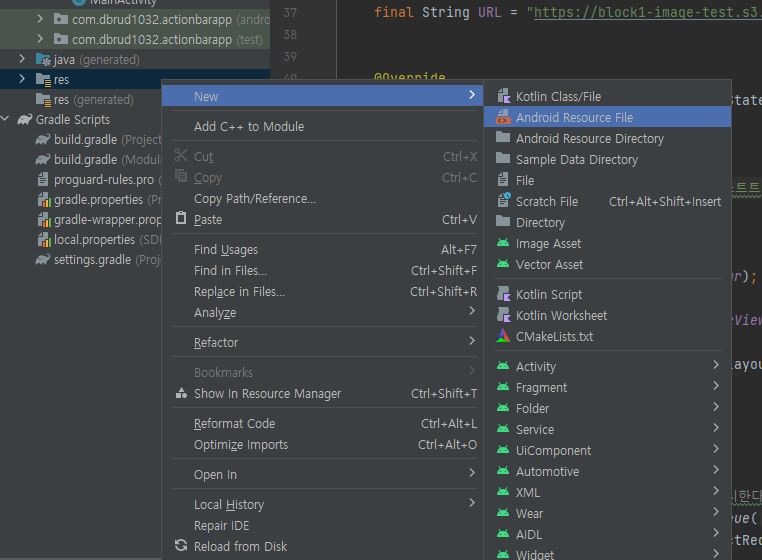
Task: Click the Image Asset android icon
Action: [503, 243]
